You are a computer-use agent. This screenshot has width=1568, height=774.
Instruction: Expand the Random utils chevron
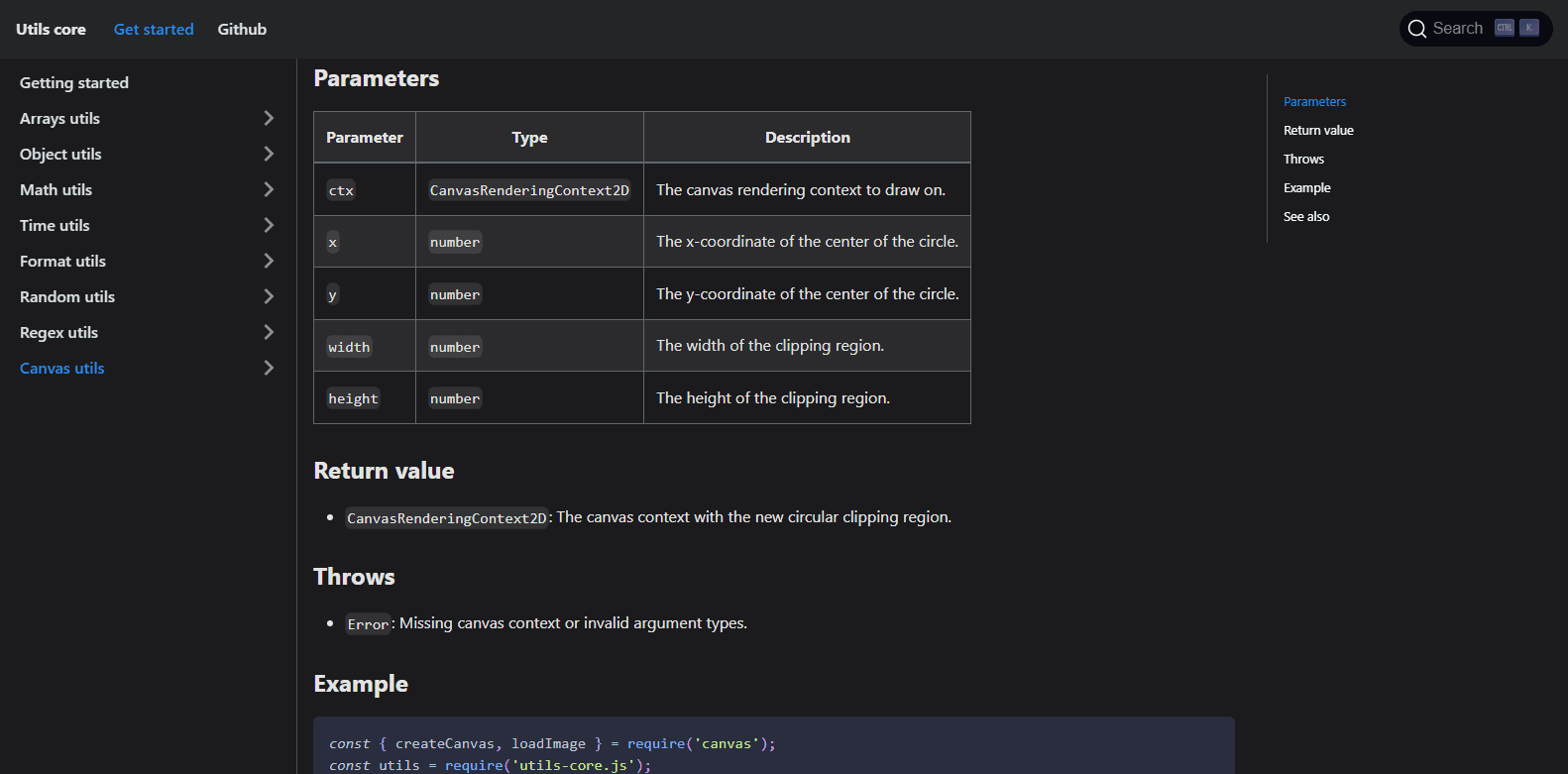coord(269,296)
